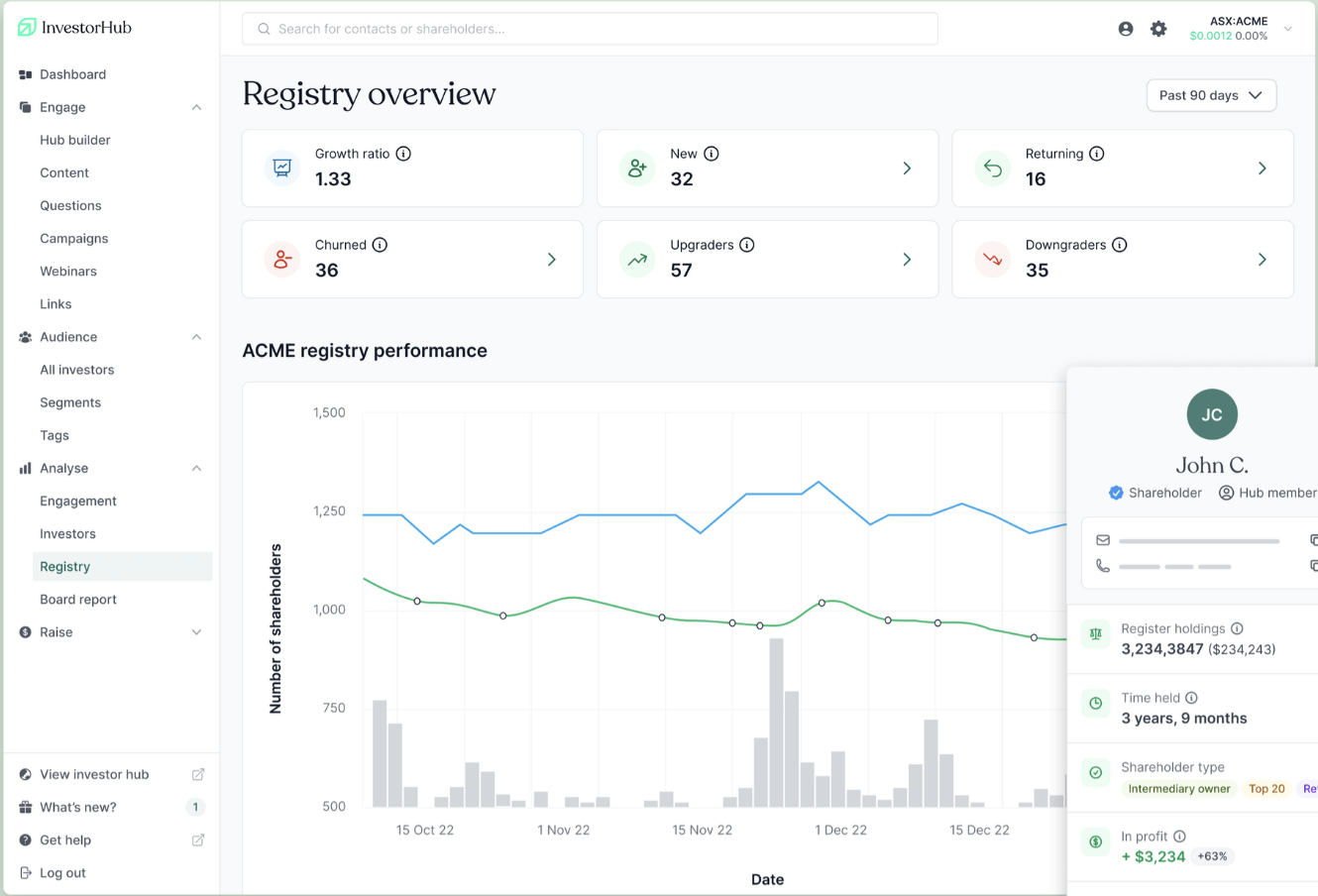Click the contacts or shareholders search field
The height and width of the screenshot is (896, 1318).
[x=590, y=29]
